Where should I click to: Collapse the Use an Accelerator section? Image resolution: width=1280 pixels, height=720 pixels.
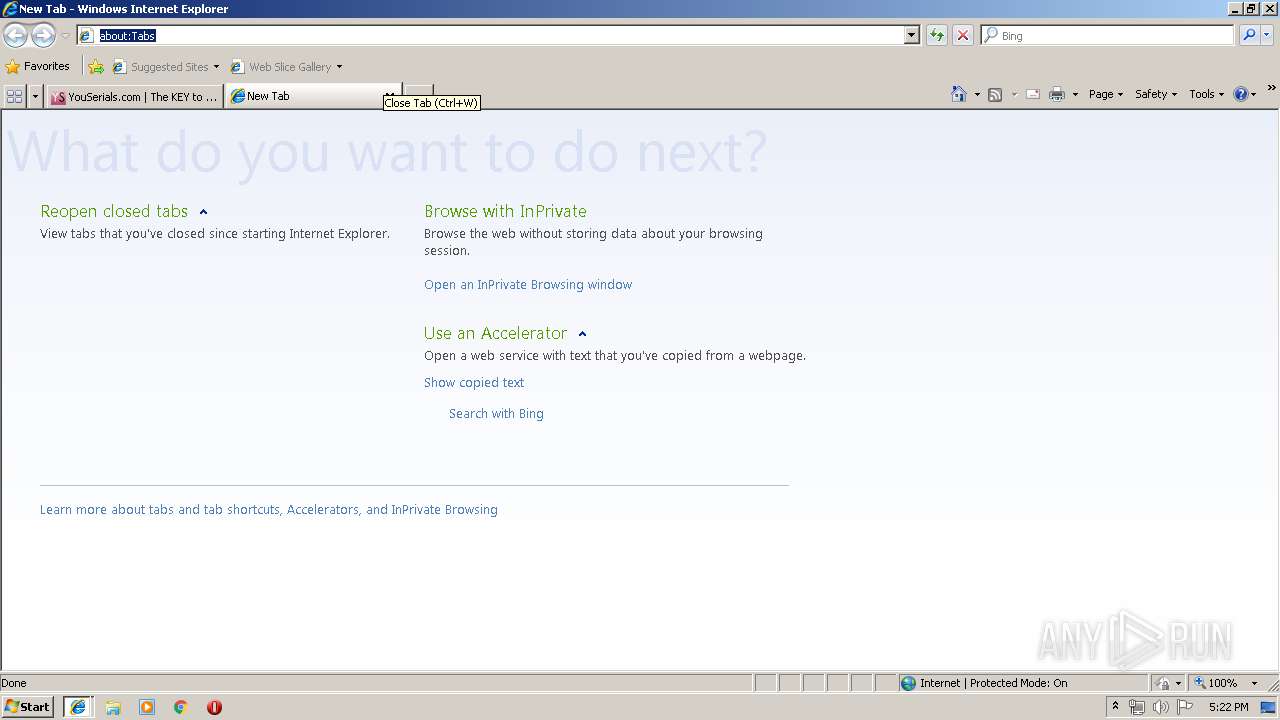click(582, 334)
